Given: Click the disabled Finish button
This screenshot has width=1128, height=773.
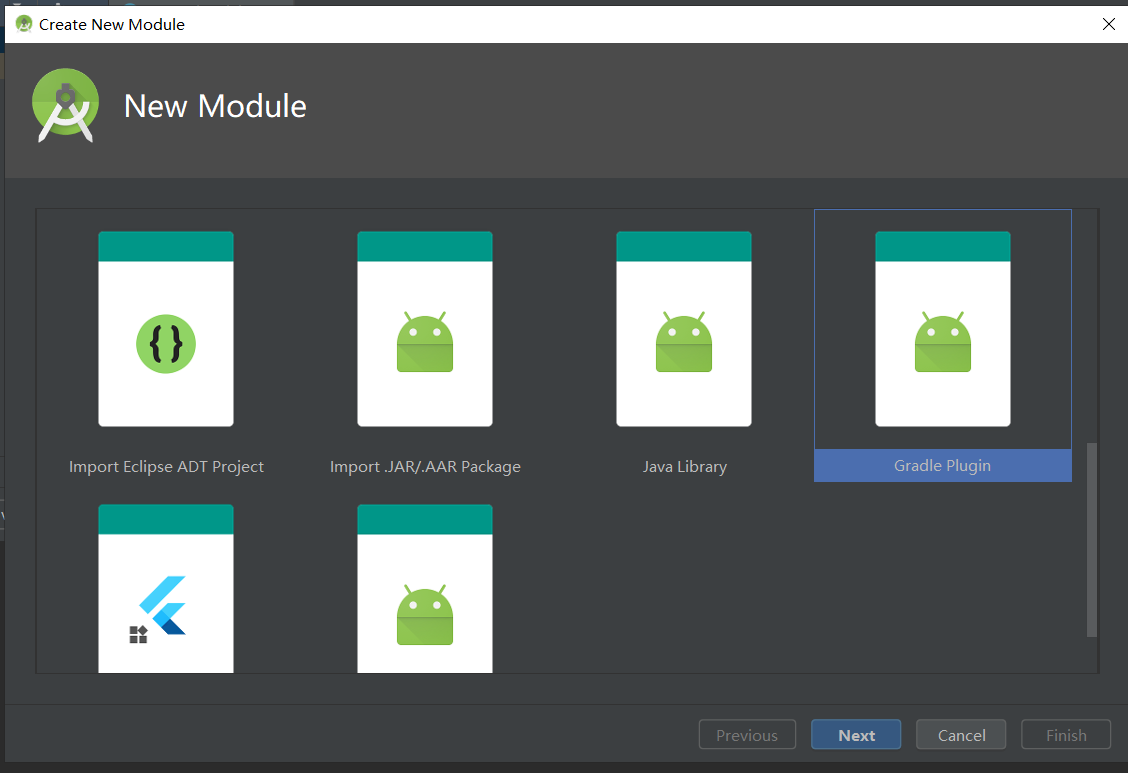Looking at the screenshot, I should coord(1066,735).
